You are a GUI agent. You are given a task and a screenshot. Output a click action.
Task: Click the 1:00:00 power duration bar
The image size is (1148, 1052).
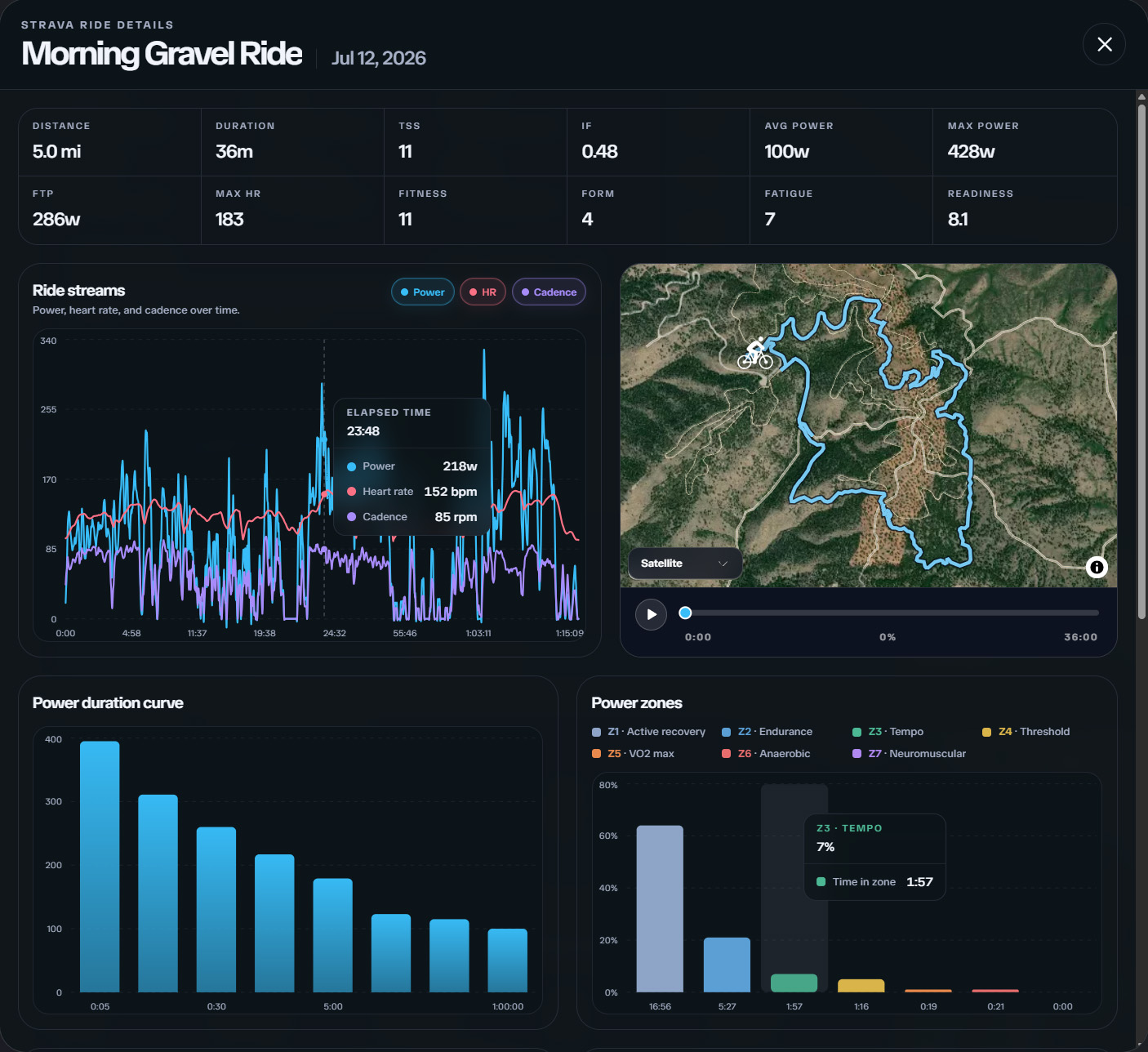coord(507,961)
